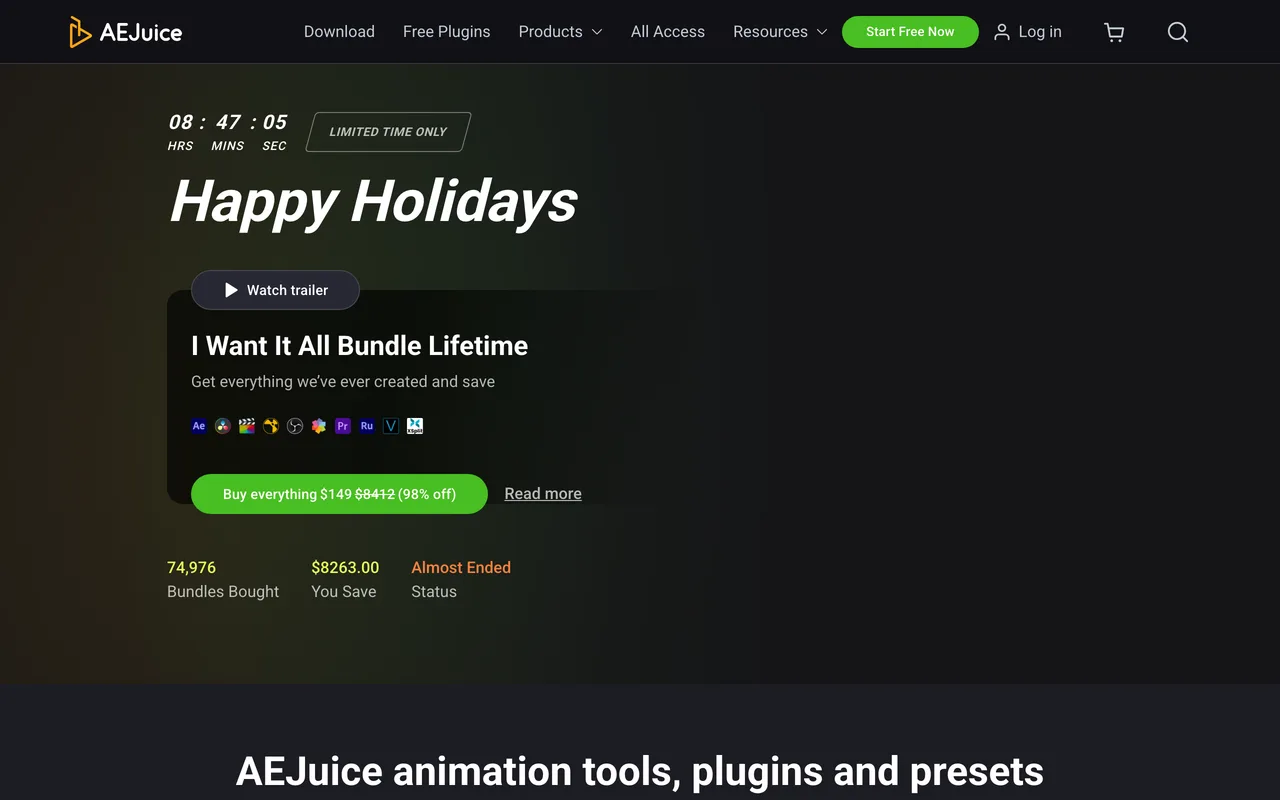Image resolution: width=1280 pixels, height=800 pixels.
Task: Click Log in
Action: click(x=1028, y=32)
